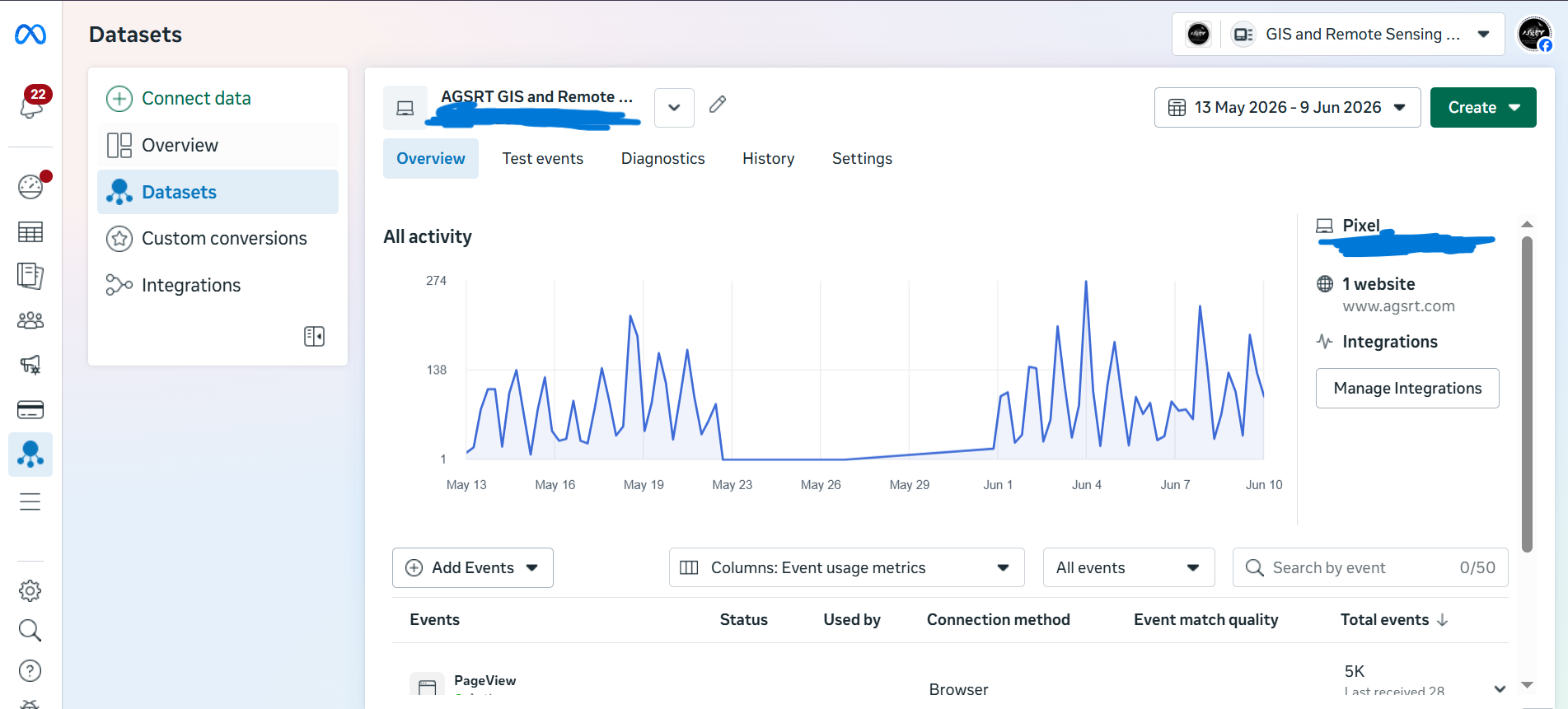Open Custom conversions in the side panel

[218, 238]
